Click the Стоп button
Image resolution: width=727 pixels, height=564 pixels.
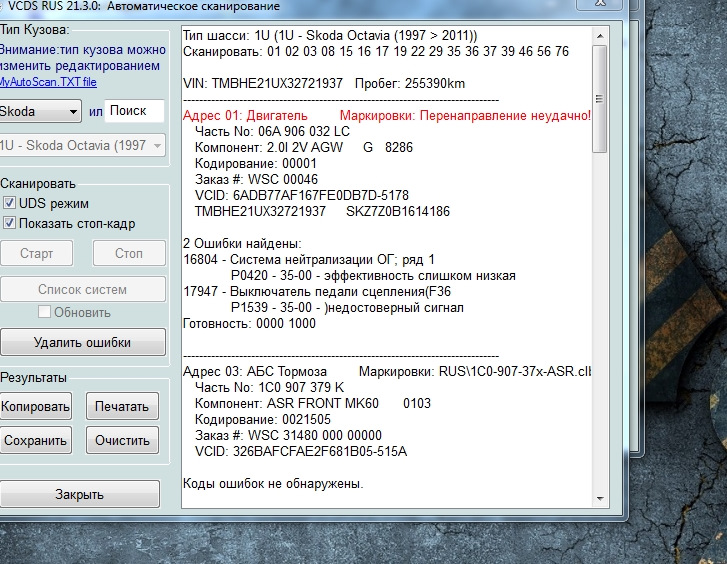coord(129,253)
